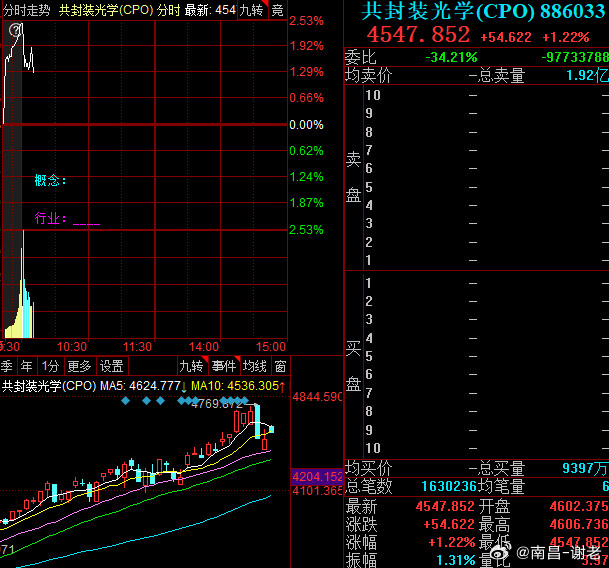Click the 开盘 value 4602.375
This screenshot has width=609, height=568.
click(579, 506)
